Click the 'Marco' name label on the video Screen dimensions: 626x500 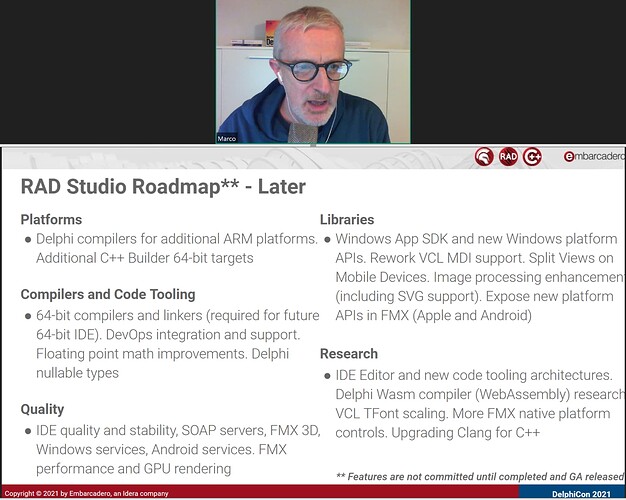(x=226, y=139)
